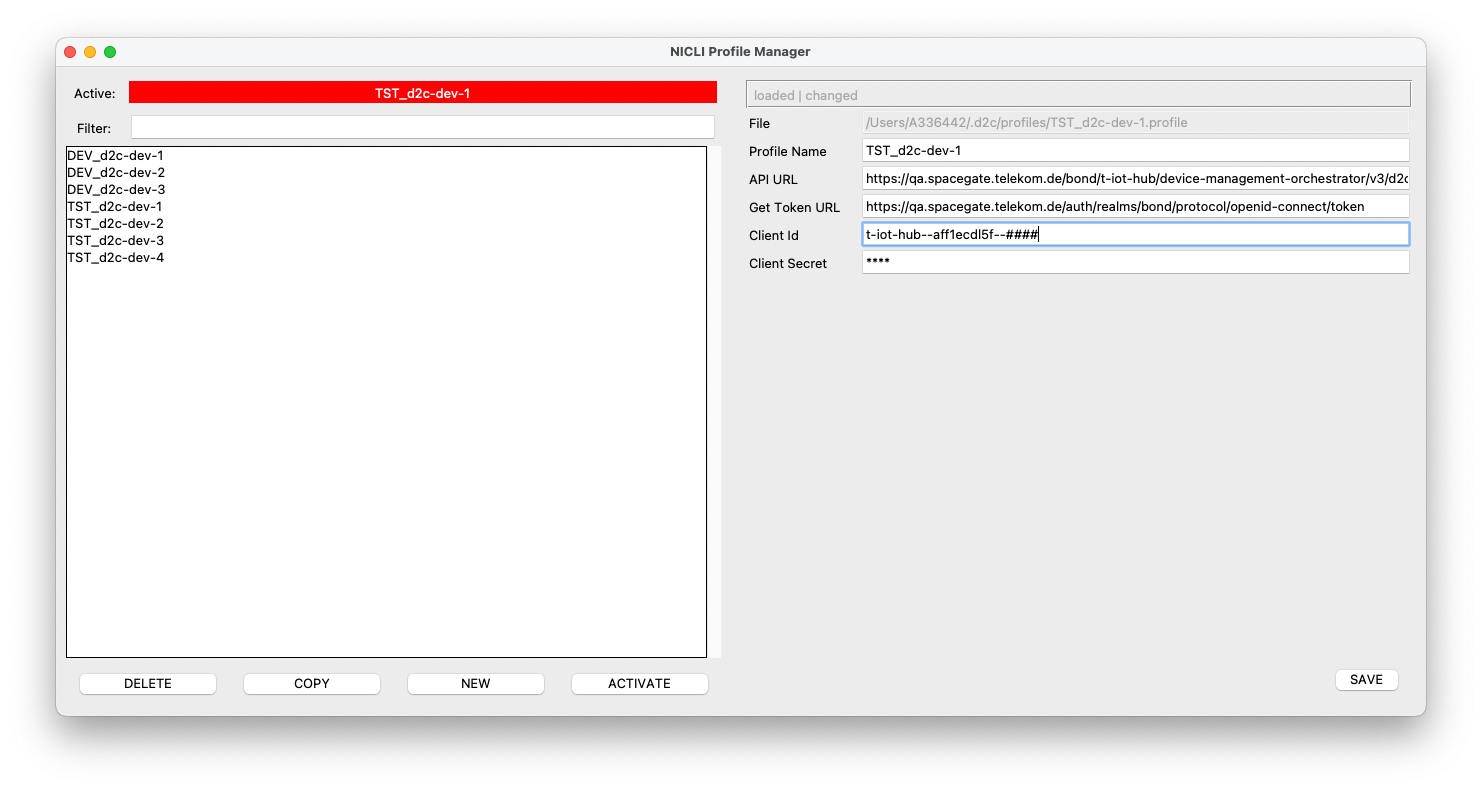The height and width of the screenshot is (790, 1482).
Task: Click inside the API URL field
Action: pos(1135,178)
